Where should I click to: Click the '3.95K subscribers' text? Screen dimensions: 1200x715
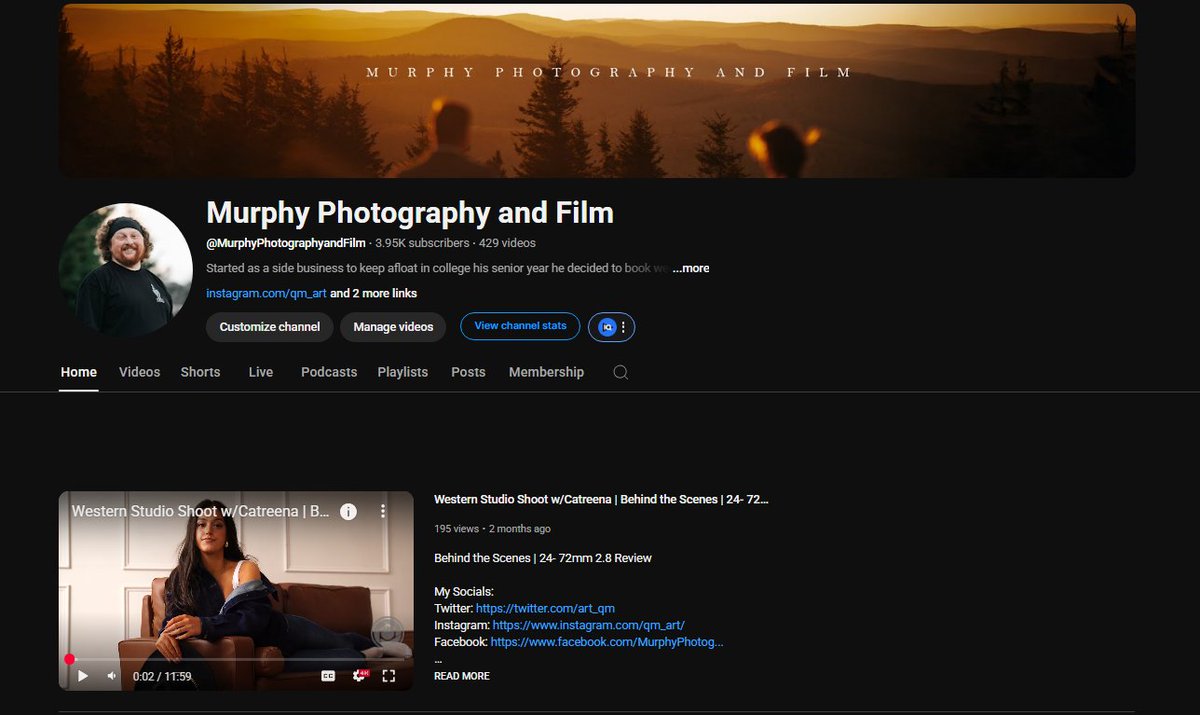pos(422,243)
